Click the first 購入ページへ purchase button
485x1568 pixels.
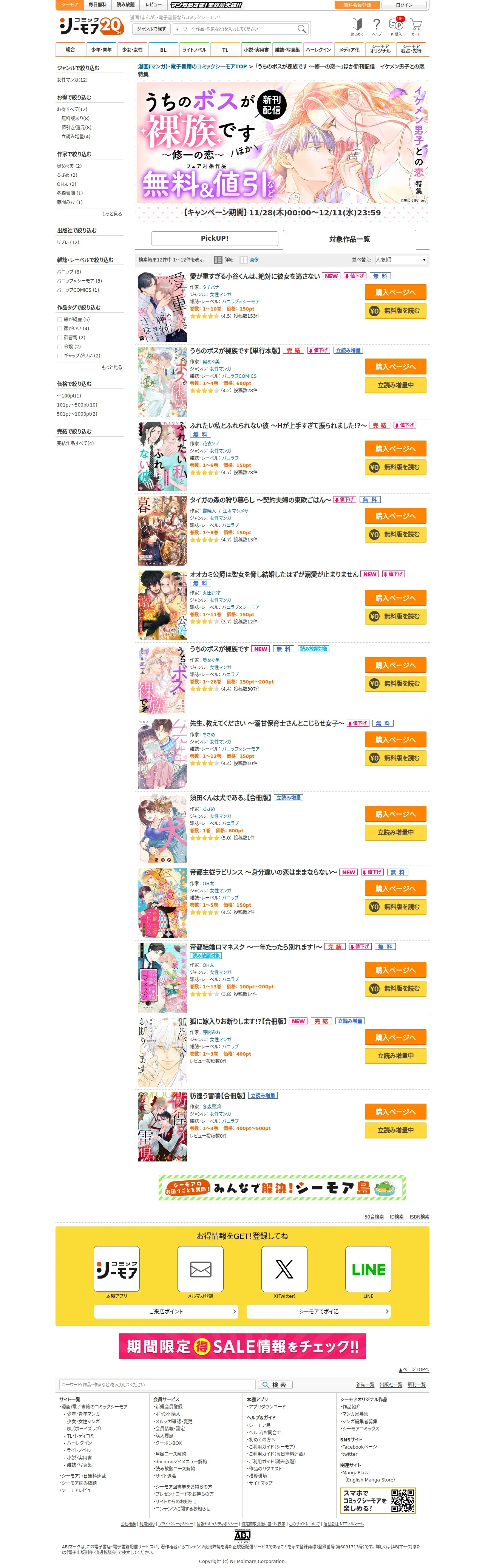[x=395, y=292]
